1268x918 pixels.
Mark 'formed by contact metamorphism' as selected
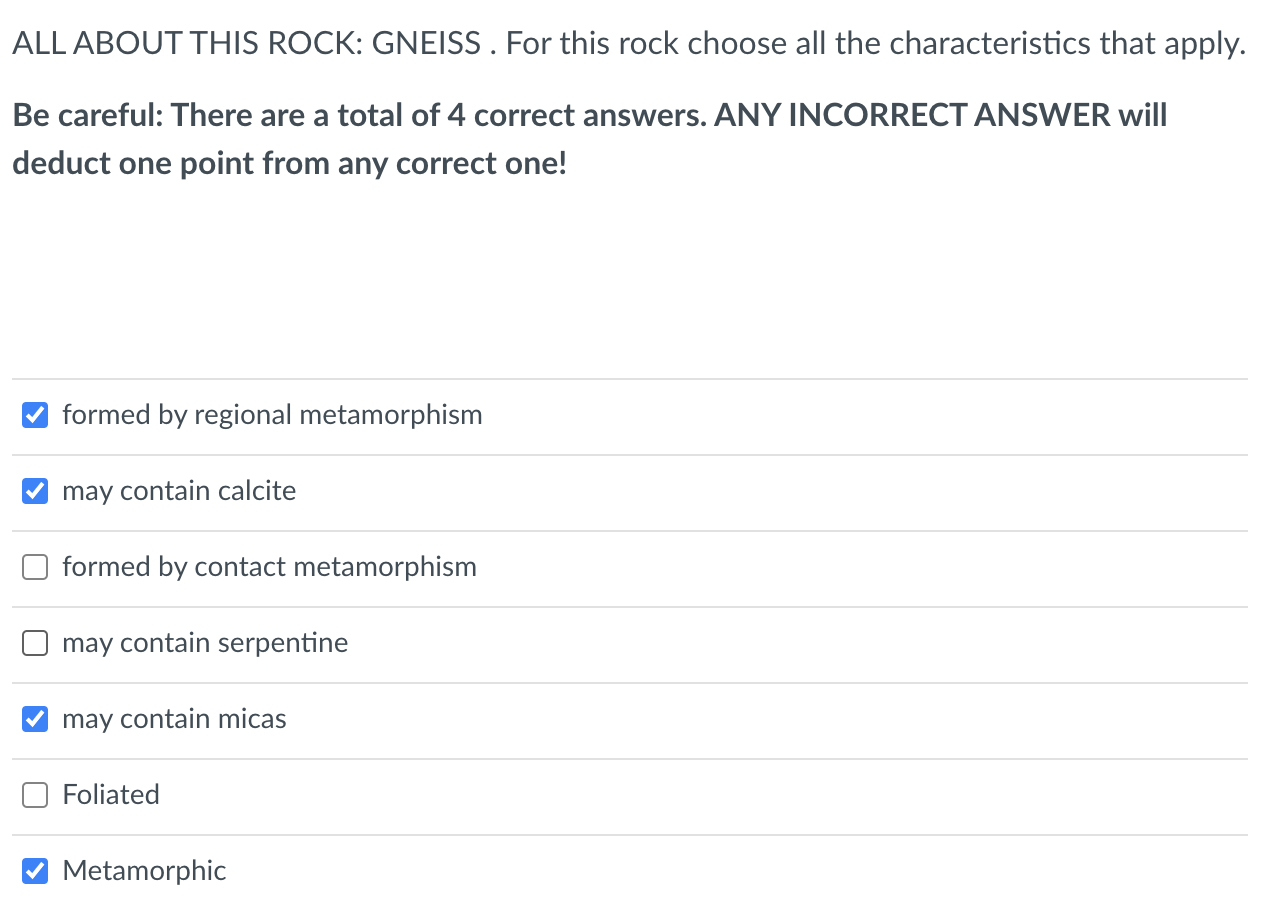pos(35,567)
